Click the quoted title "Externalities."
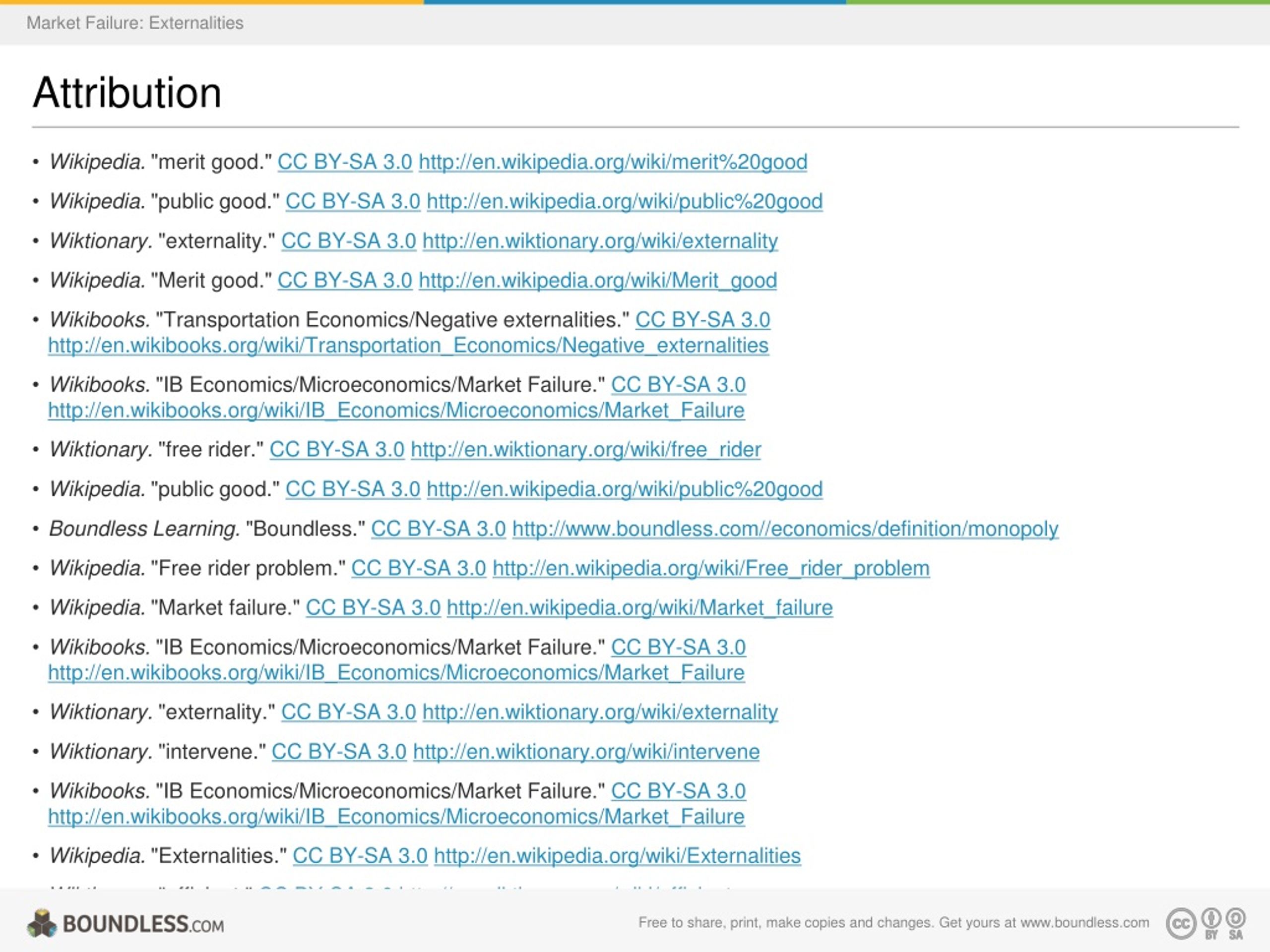 point(219,856)
